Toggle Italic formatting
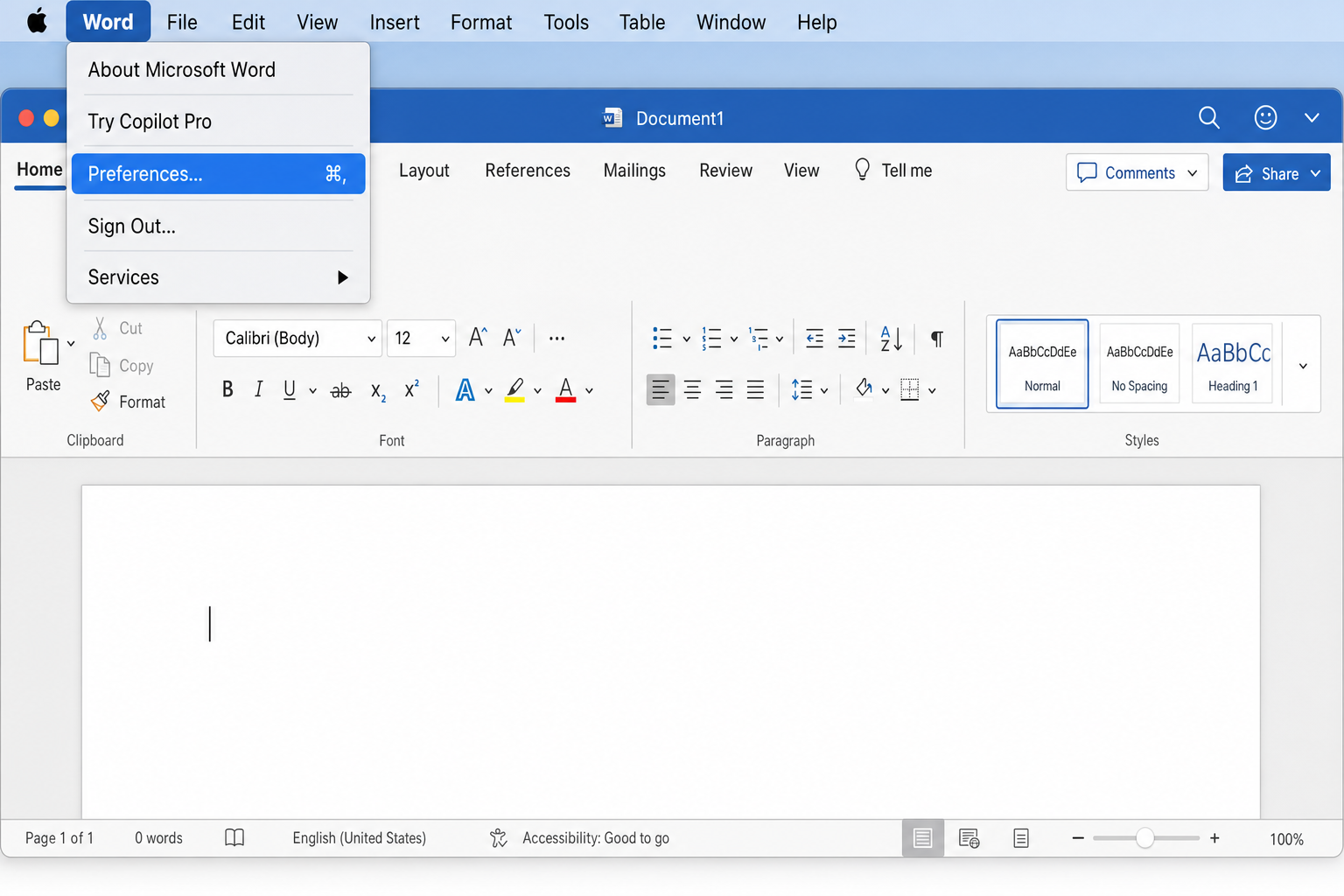Image resolution: width=1344 pixels, height=896 pixels. pyautogui.click(x=258, y=389)
